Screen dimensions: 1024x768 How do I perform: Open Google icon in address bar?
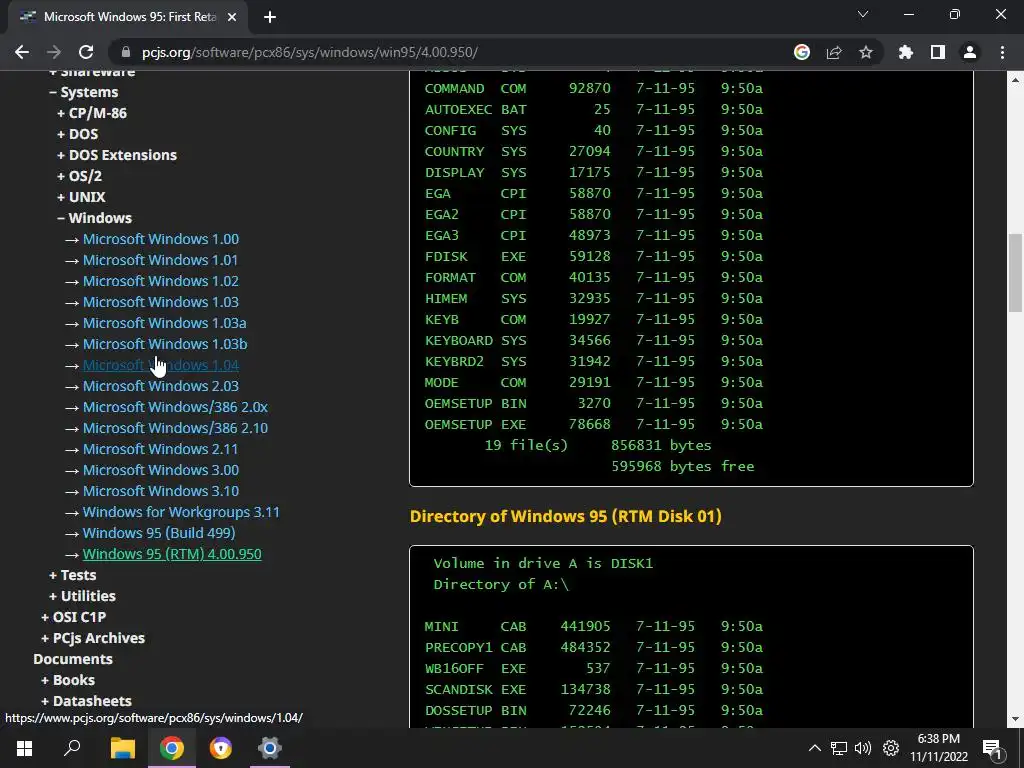pyautogui.click(x=802, y=52)
